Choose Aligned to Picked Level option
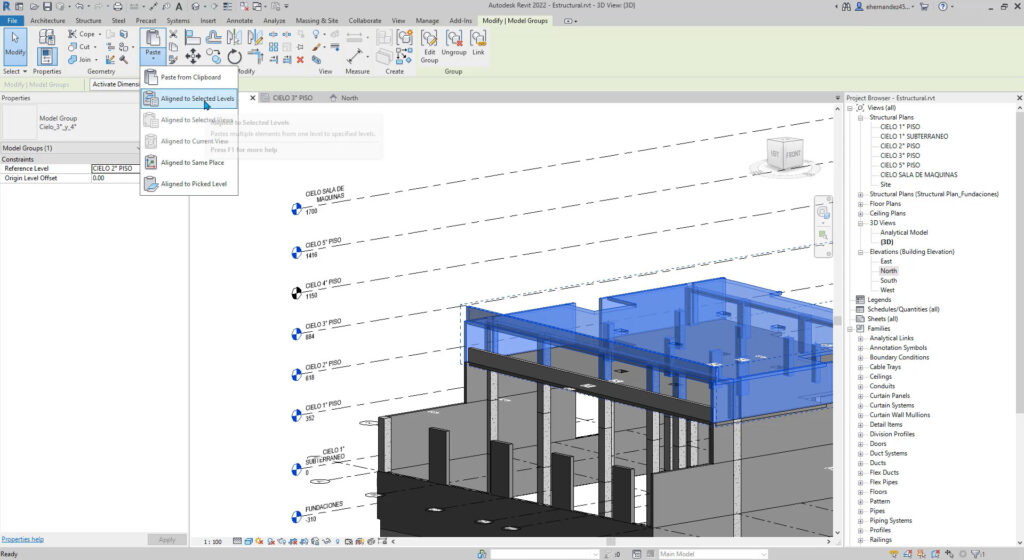The height and width of the screenshot is (560, 1024). pos(193,184)
